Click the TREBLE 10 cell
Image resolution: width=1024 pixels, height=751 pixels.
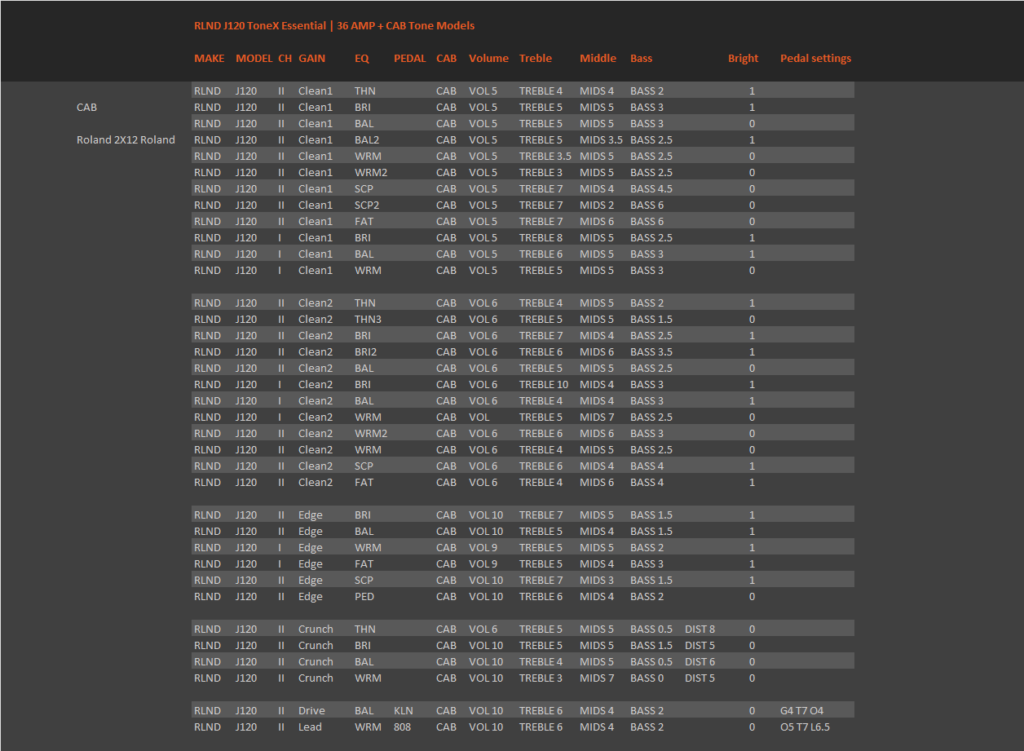[544, 385]
